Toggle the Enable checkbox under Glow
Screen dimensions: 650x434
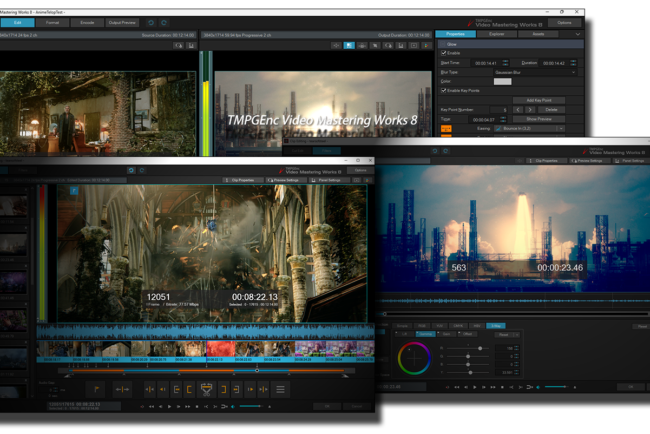[x=444, y=53]
